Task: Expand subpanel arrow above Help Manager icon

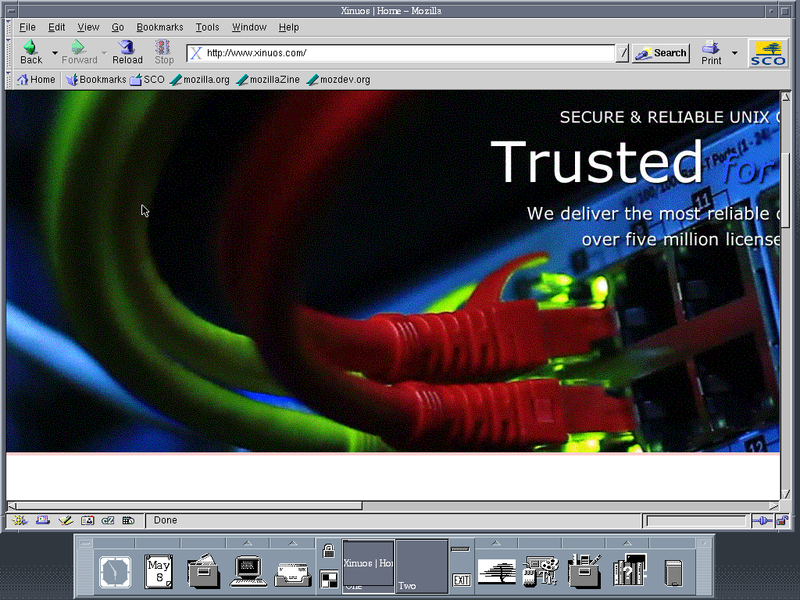Action: 628,543
